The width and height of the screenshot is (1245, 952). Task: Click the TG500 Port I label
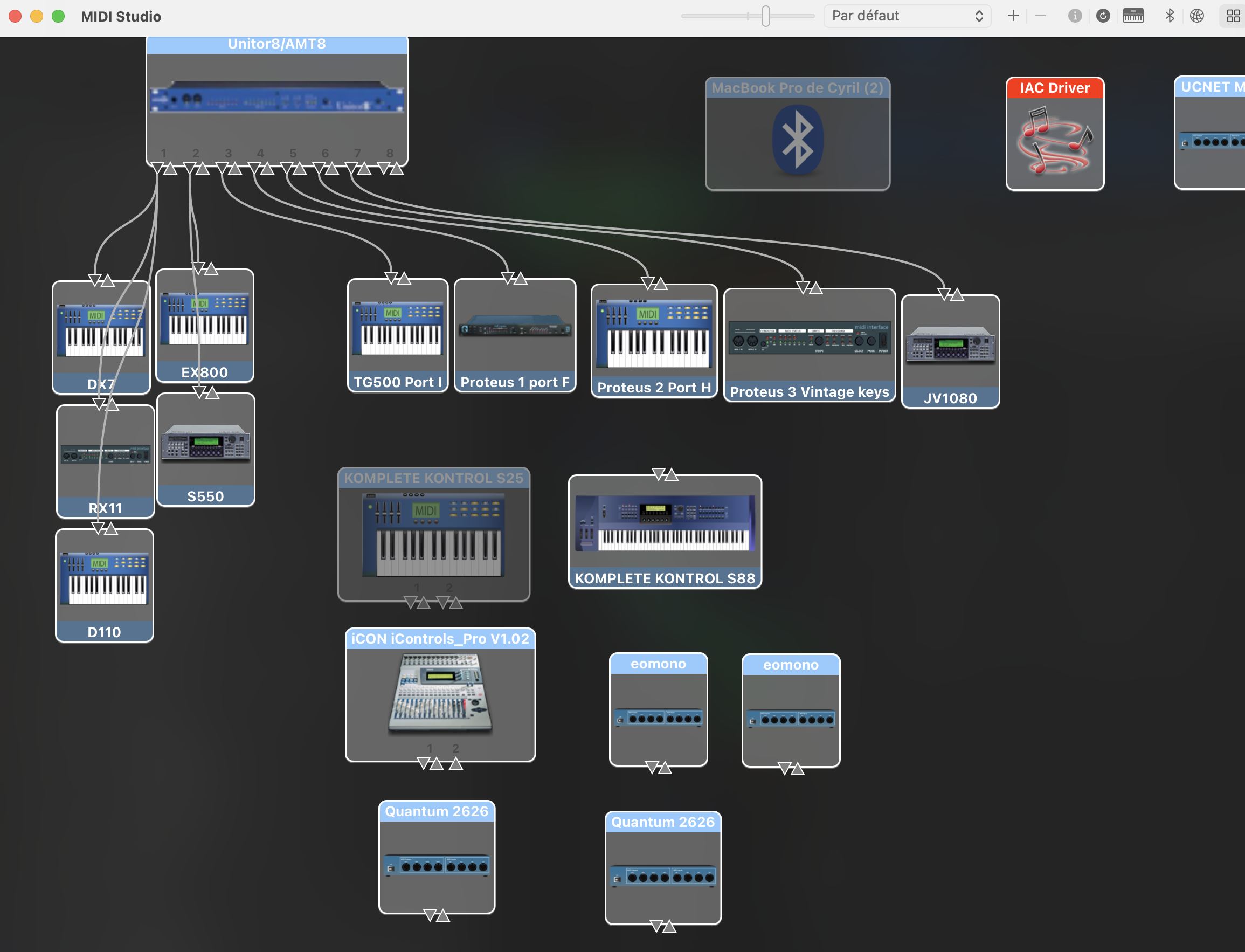point(397,382)
